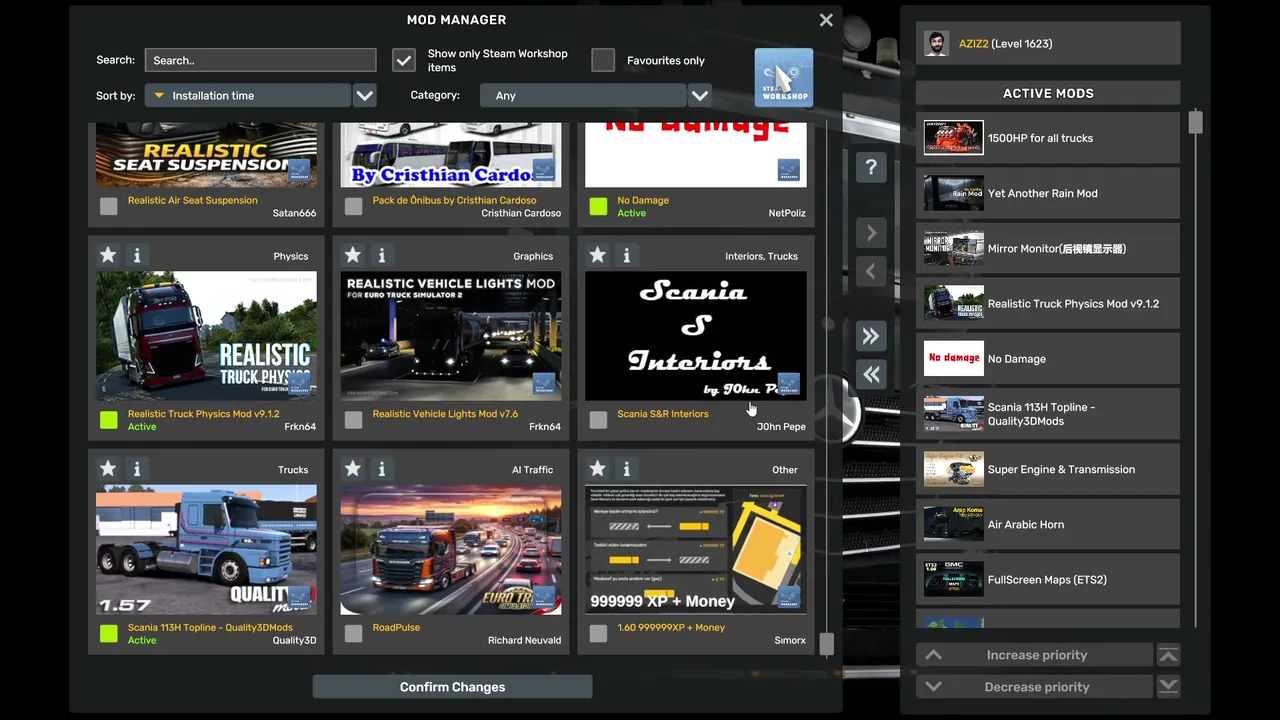Grab the mod list scrollbar handle
Image resolution: width=1280 pixels, height=720 pixels.
click(x=826, y=644)
